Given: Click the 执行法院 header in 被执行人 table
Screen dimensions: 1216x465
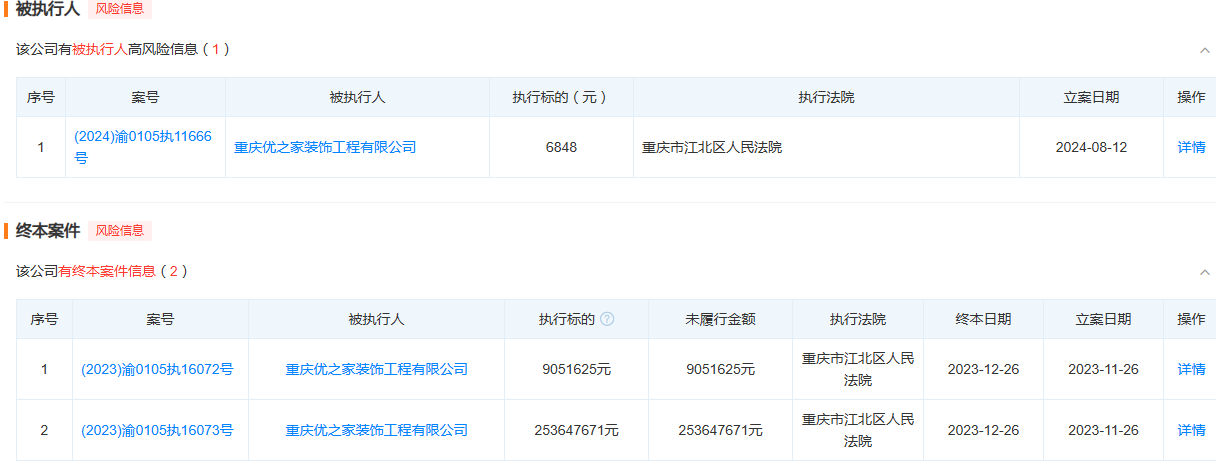Looking at the screenshot, I should click(826, 97).
